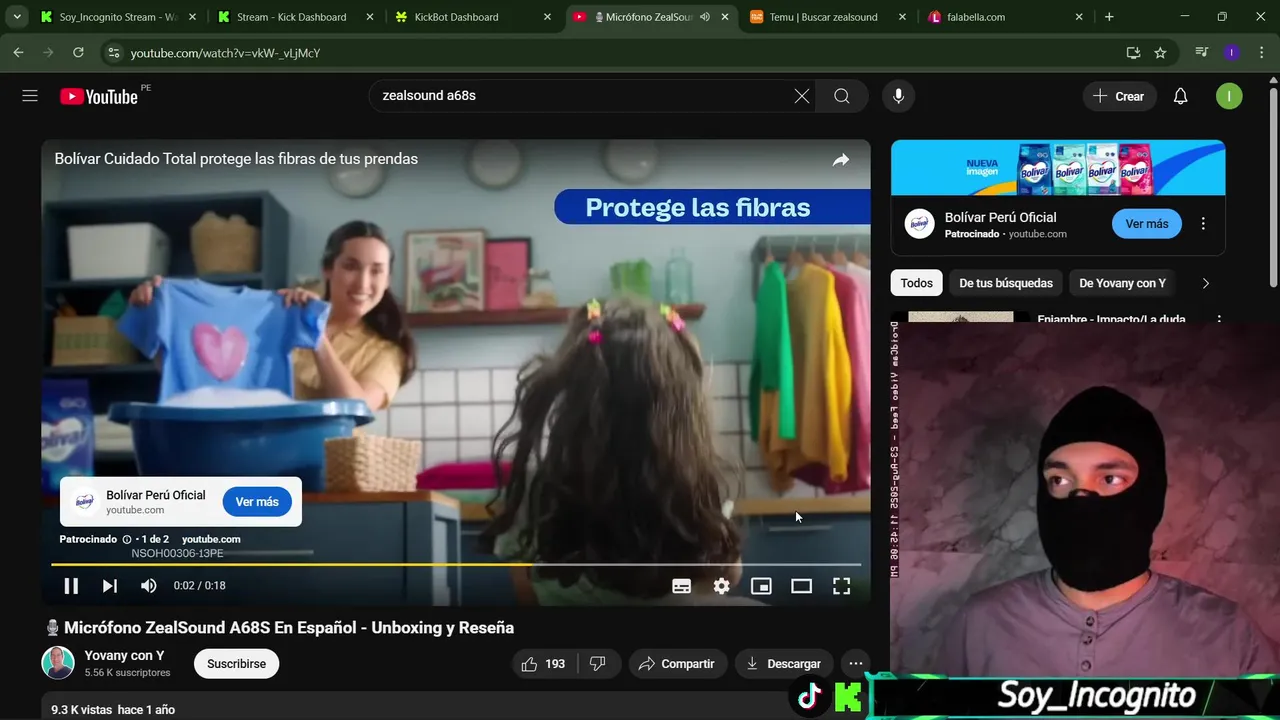
Task: Switch to falabella.com tab
Action: pyautogui.click(x=1006, y=17)
